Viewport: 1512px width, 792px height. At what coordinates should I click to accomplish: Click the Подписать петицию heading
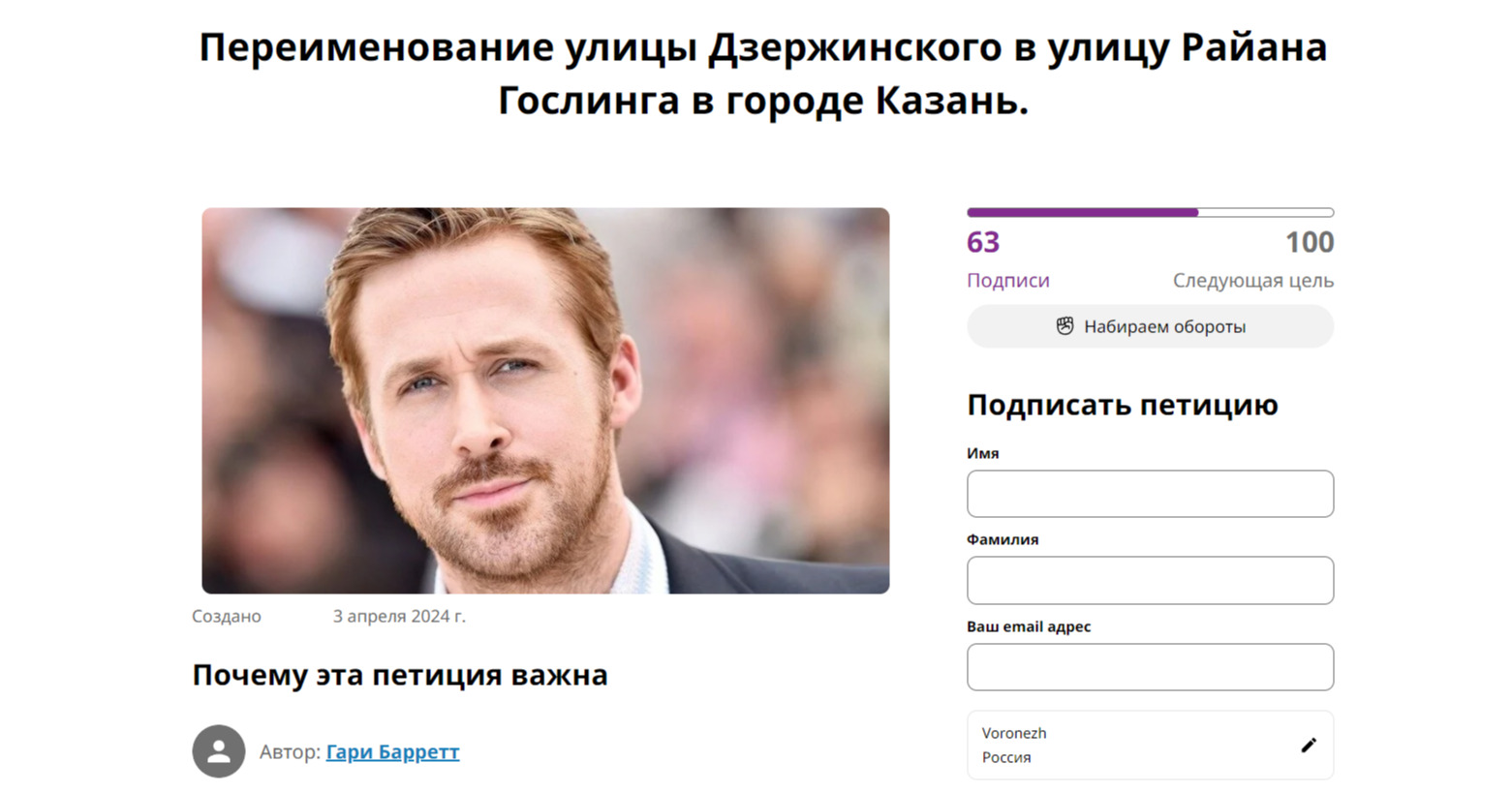pos(1123,405)
